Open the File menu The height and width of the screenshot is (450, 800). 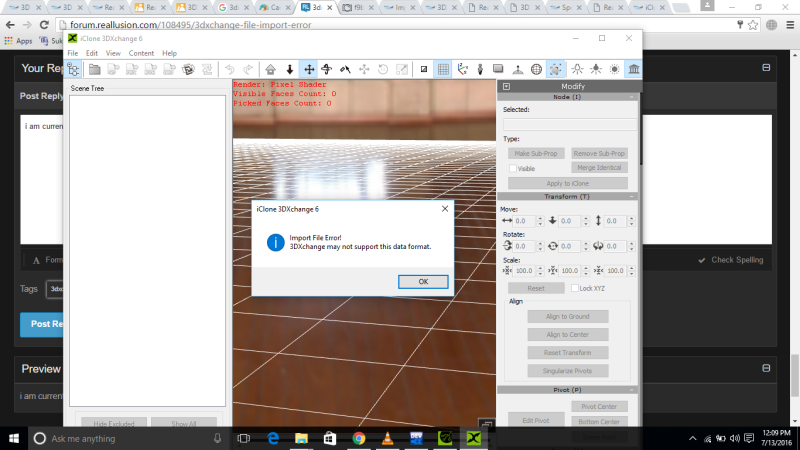pyautogui.click(x=73, y=53)
